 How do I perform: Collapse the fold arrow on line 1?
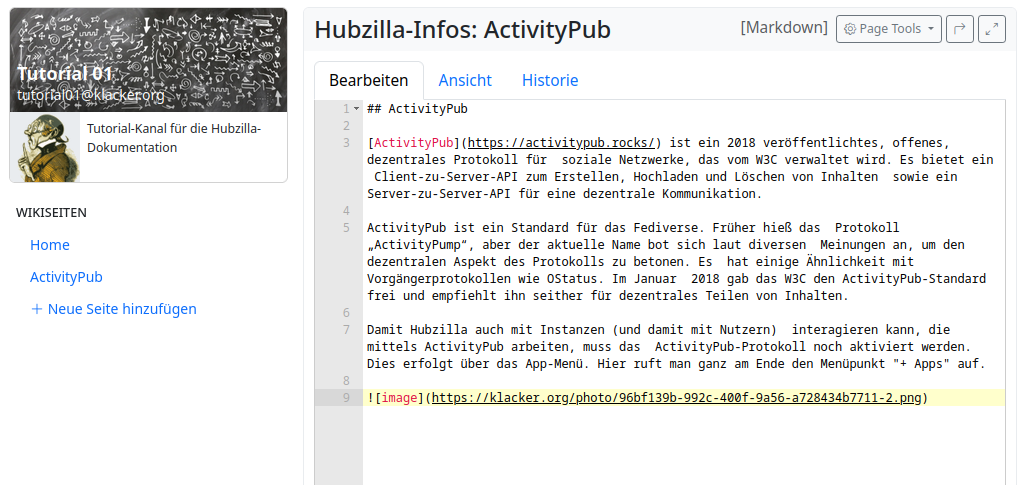pyautogui.click(x=356, y=109)
